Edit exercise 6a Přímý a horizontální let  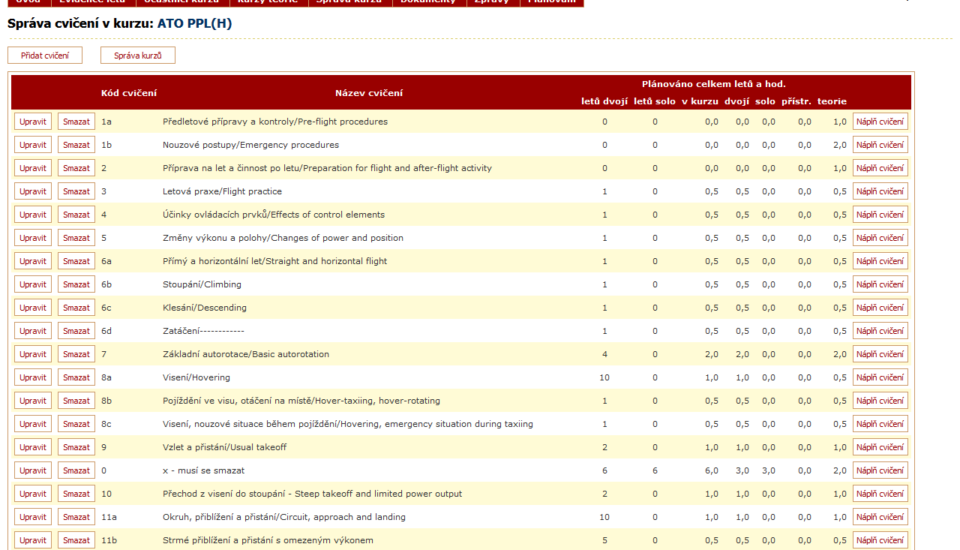32,261
